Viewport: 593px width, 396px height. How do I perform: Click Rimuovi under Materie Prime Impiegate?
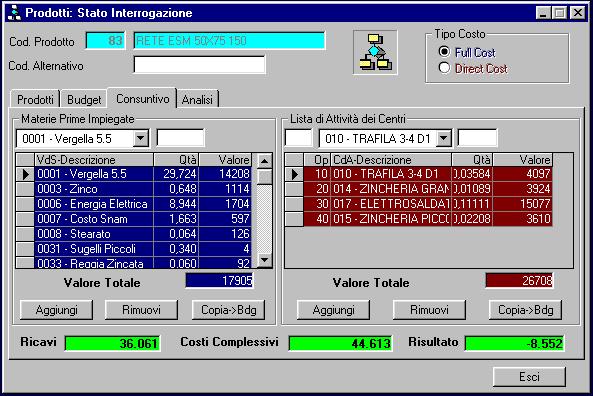point(141,310)
